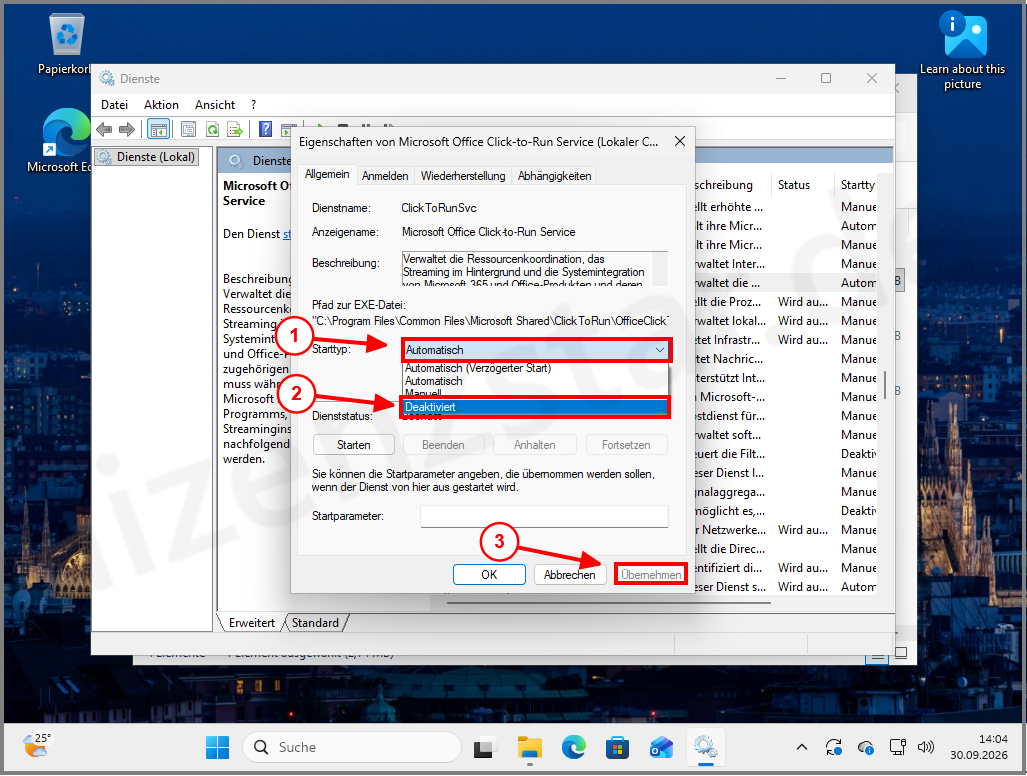Select Deaktiviert in the Starttyp list
This screenshot has width=1027, height=776.
tap(534, 407)
